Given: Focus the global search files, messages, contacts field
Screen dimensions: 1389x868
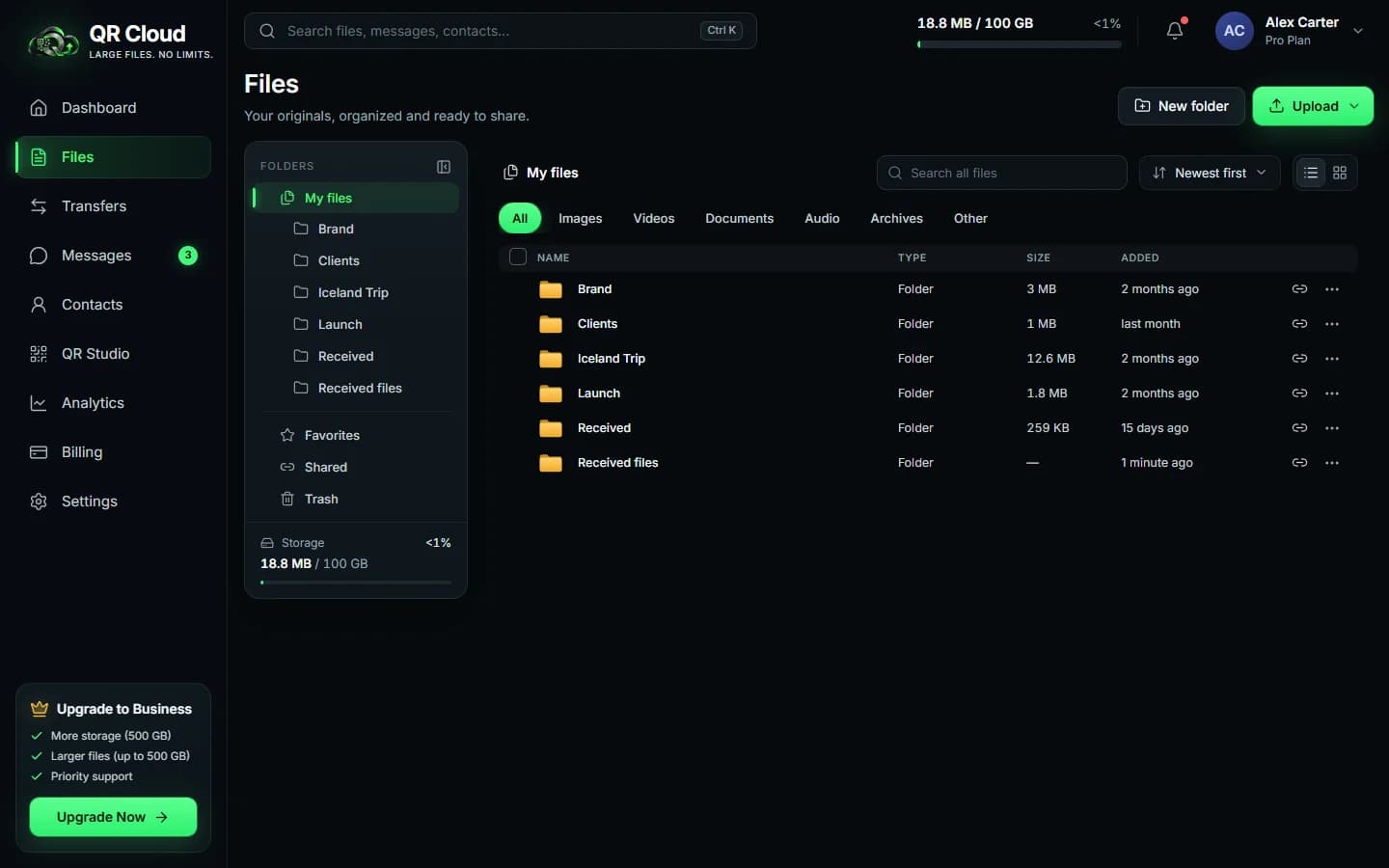Looking at the screenshot, I should coord(501,31).
